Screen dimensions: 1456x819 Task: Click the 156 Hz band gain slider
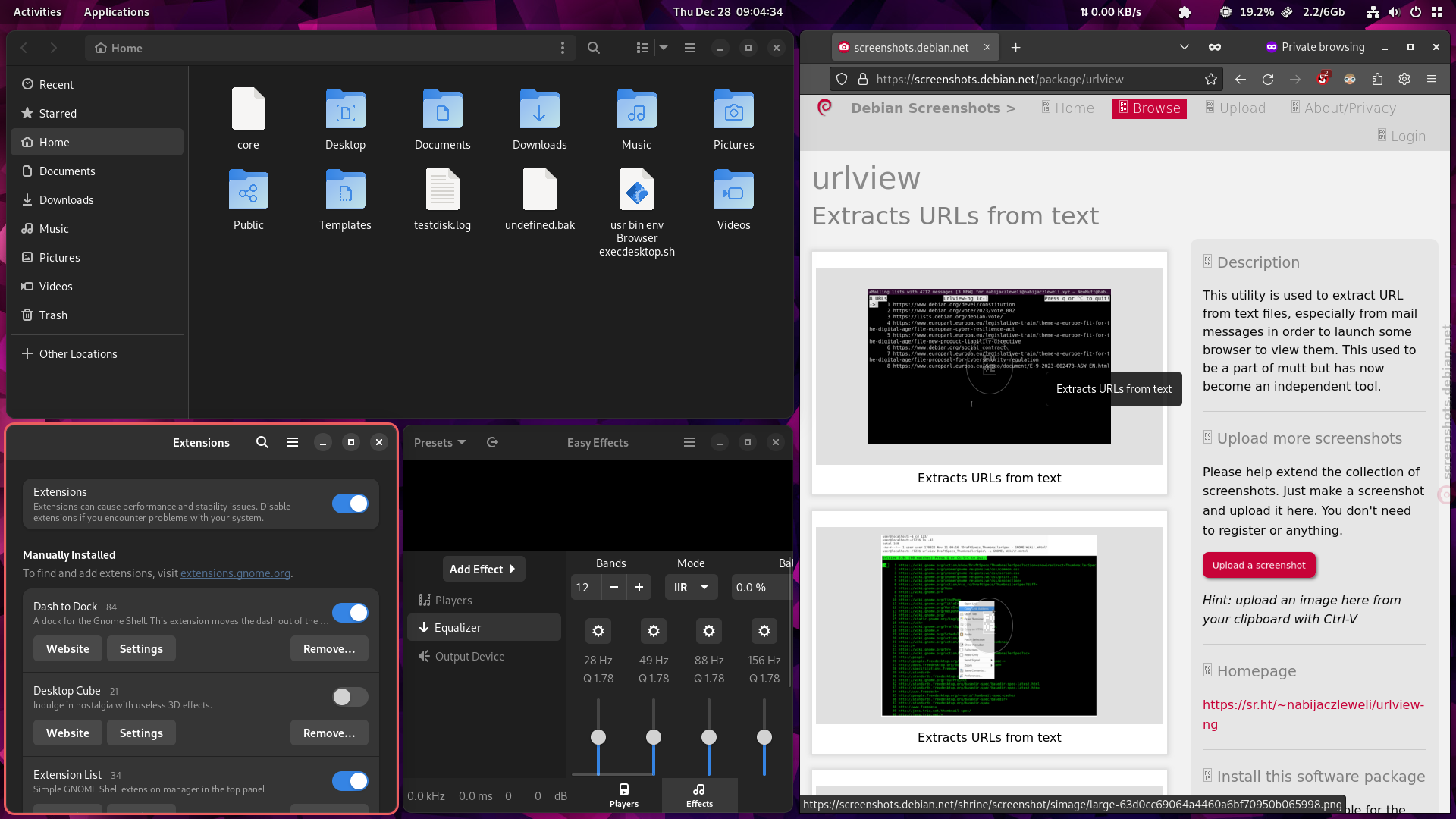[x=764, y=737]
